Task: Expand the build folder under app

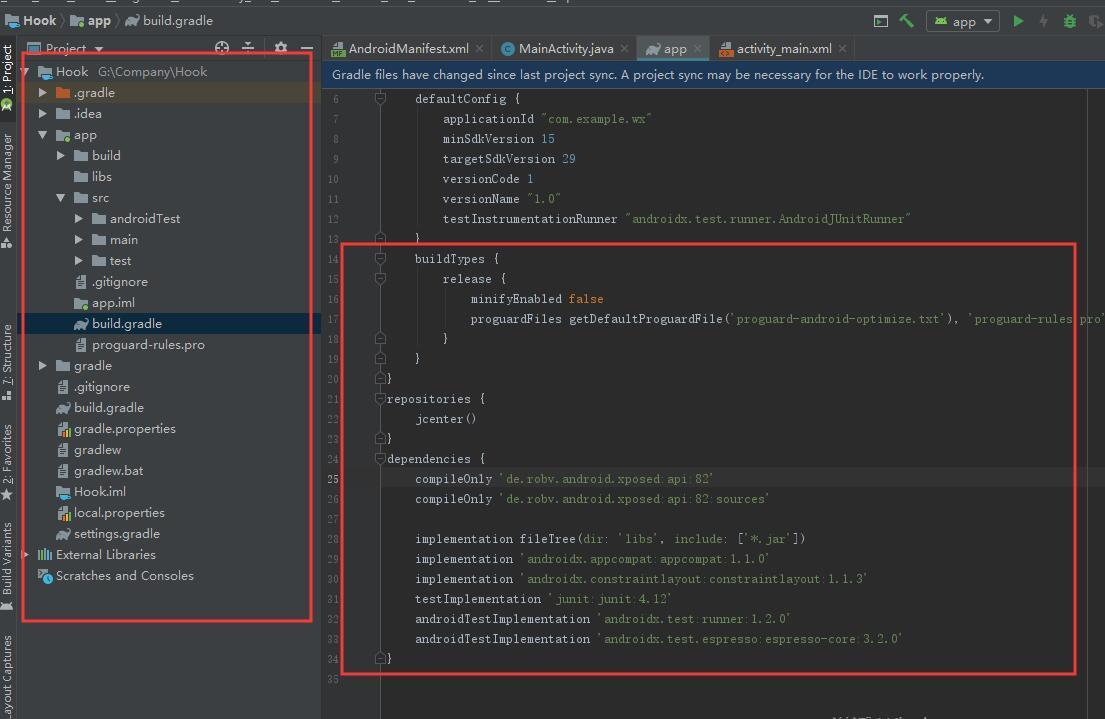Action: click(x=61, y=155)
